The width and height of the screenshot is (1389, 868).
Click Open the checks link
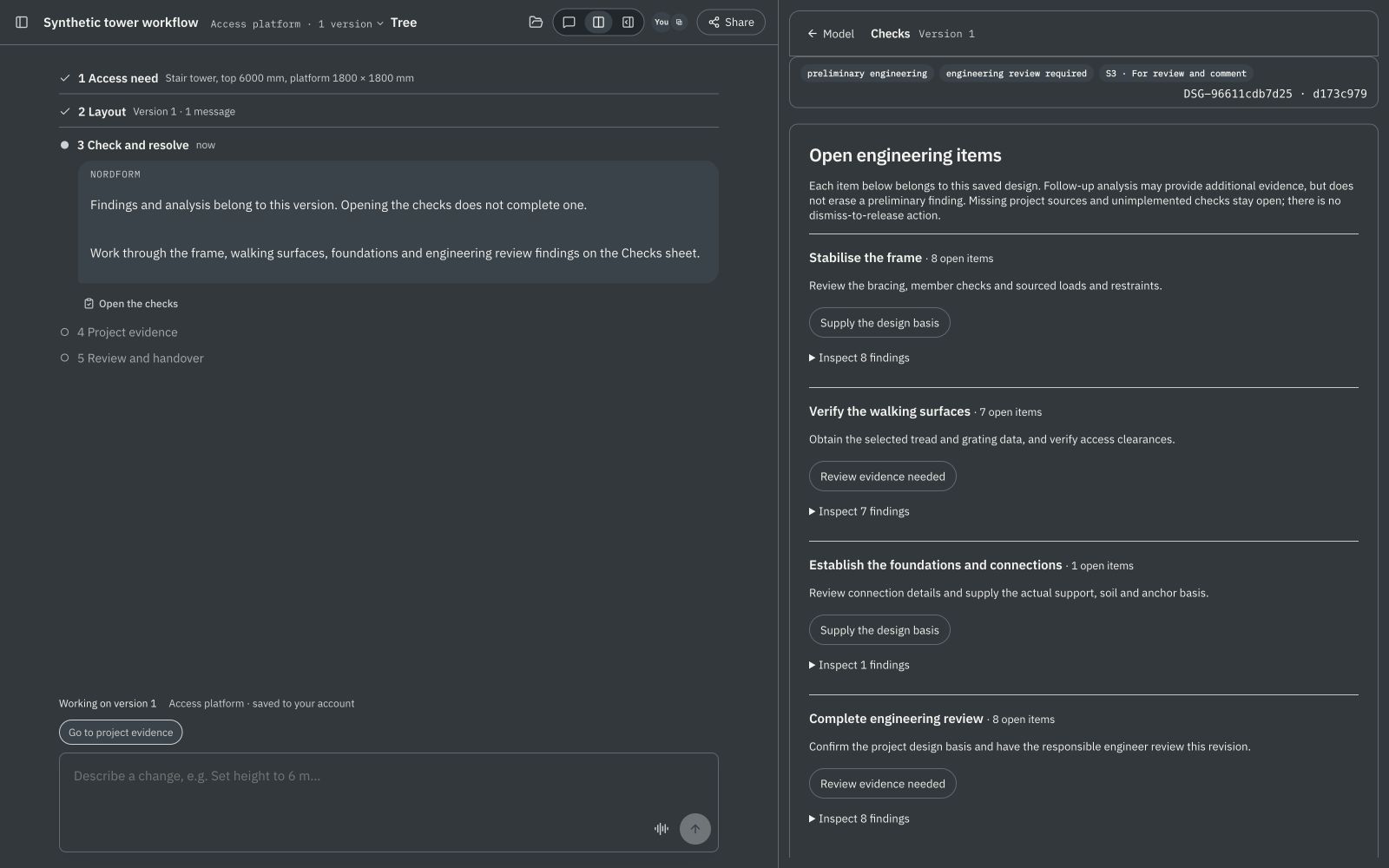tap(131, 304)
